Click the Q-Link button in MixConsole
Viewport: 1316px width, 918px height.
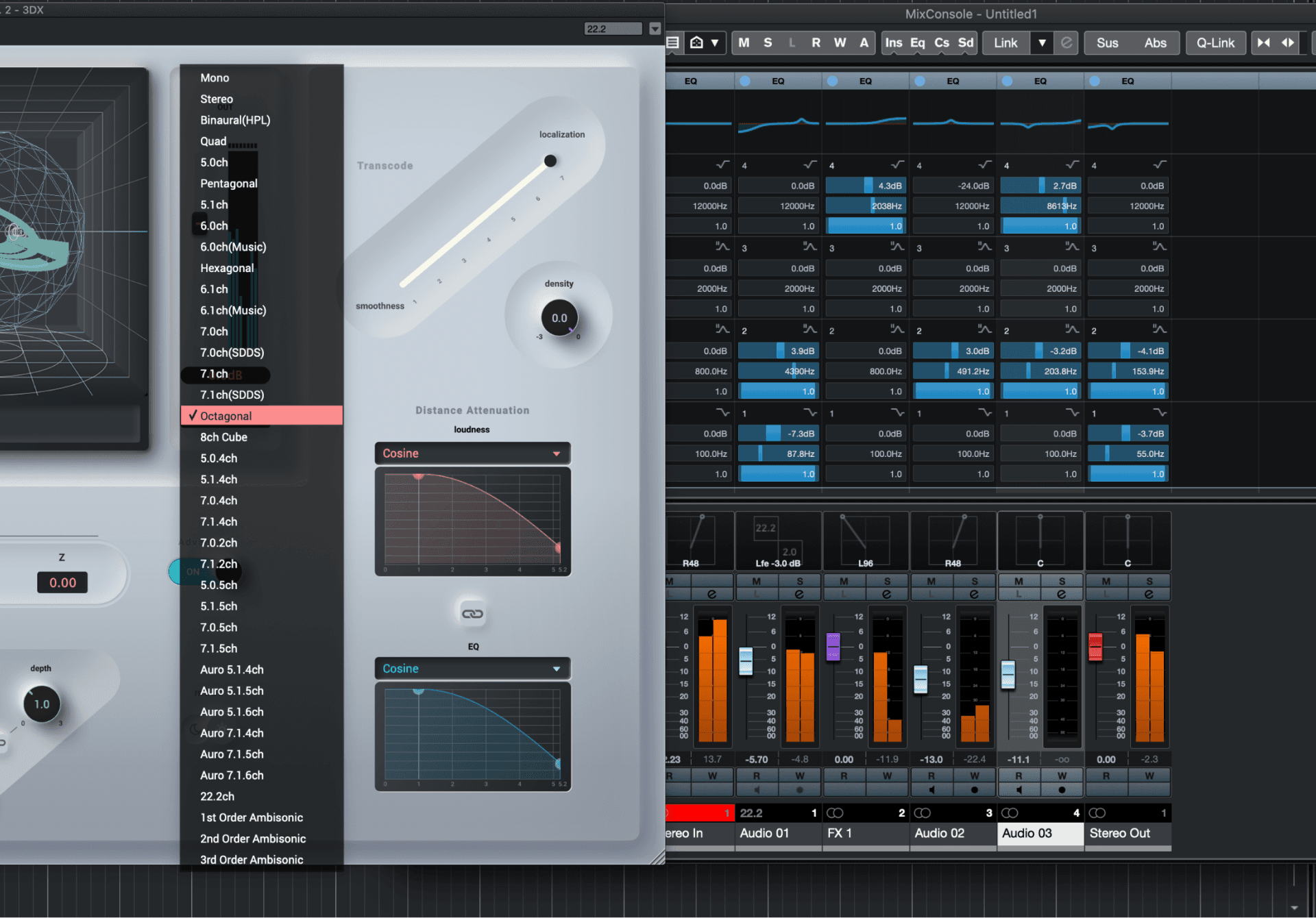(1215, 42)
